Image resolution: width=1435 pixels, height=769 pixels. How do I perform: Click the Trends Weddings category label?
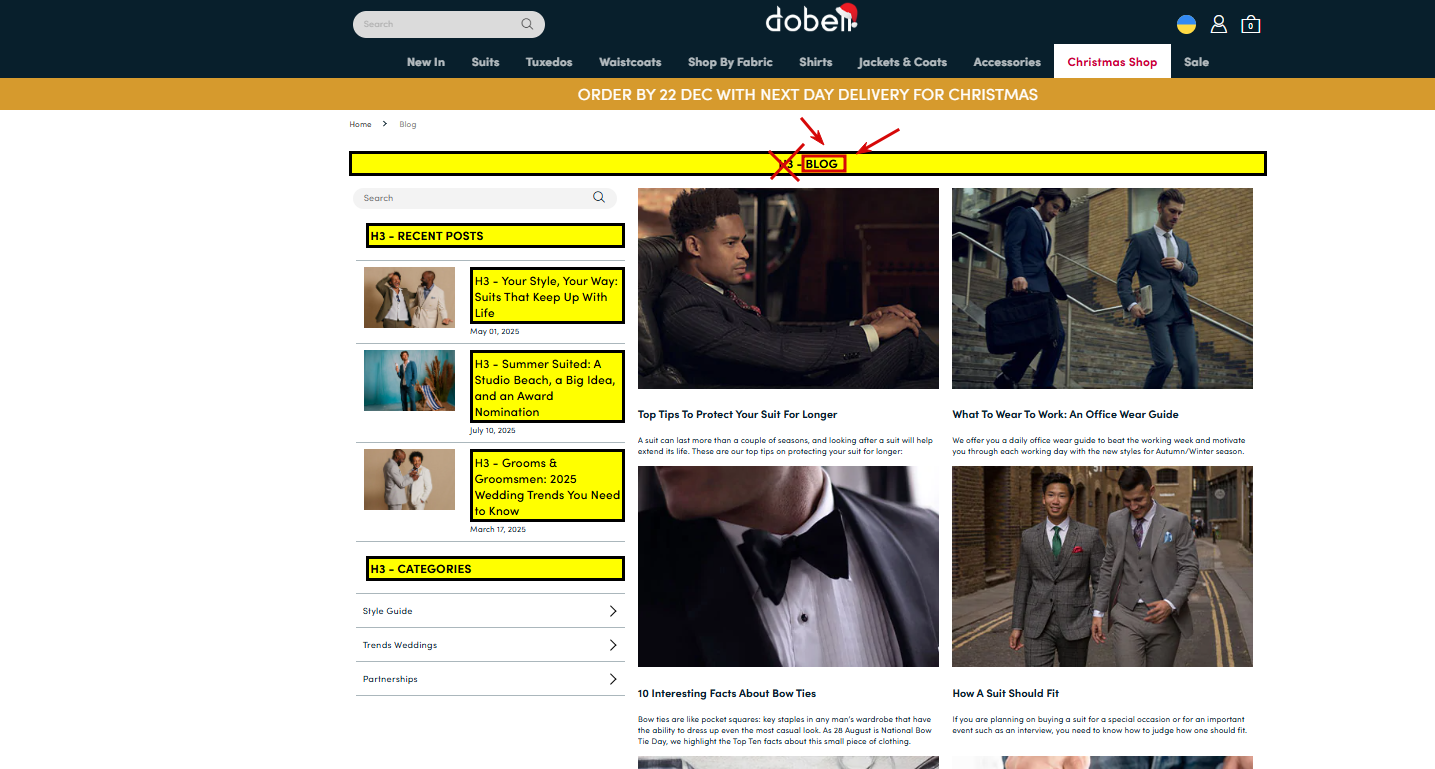coord(400,645)
